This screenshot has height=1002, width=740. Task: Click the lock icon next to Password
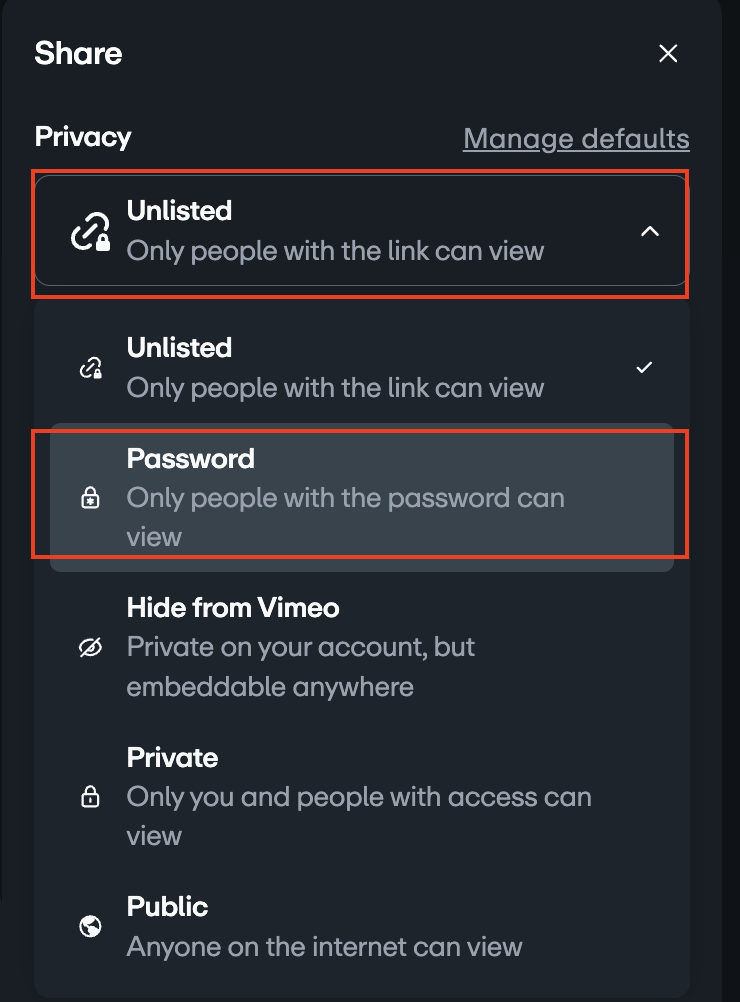click(90, 497)
